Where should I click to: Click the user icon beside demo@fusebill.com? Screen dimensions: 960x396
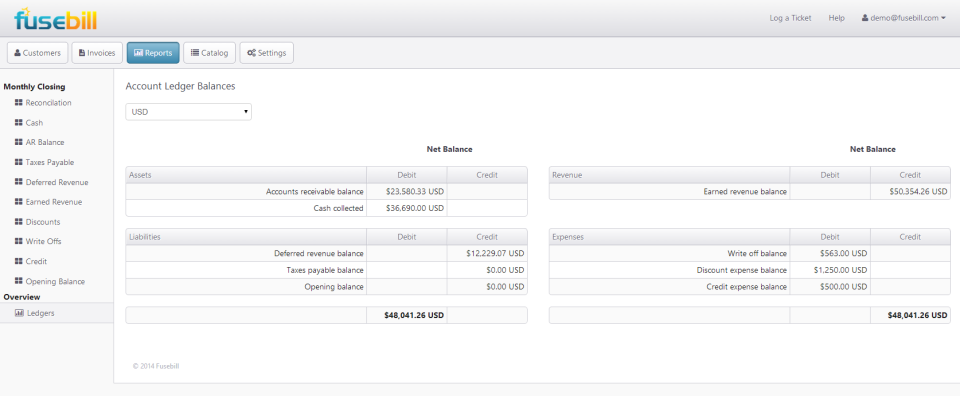pos(865,18)
